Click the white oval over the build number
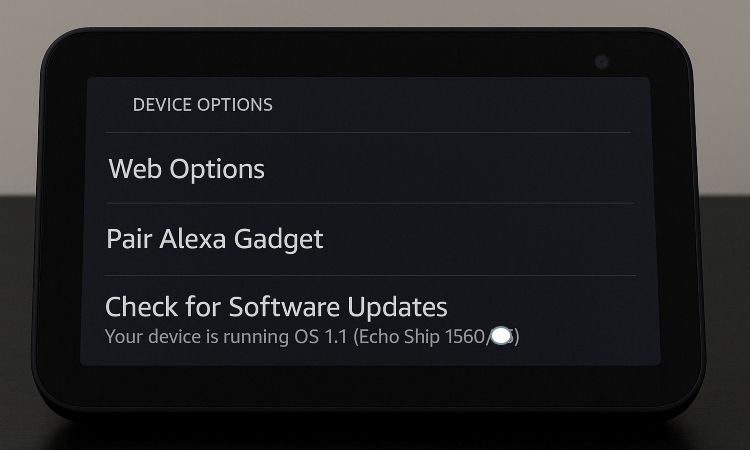This screenshot has height=450, width=750. 502,337
